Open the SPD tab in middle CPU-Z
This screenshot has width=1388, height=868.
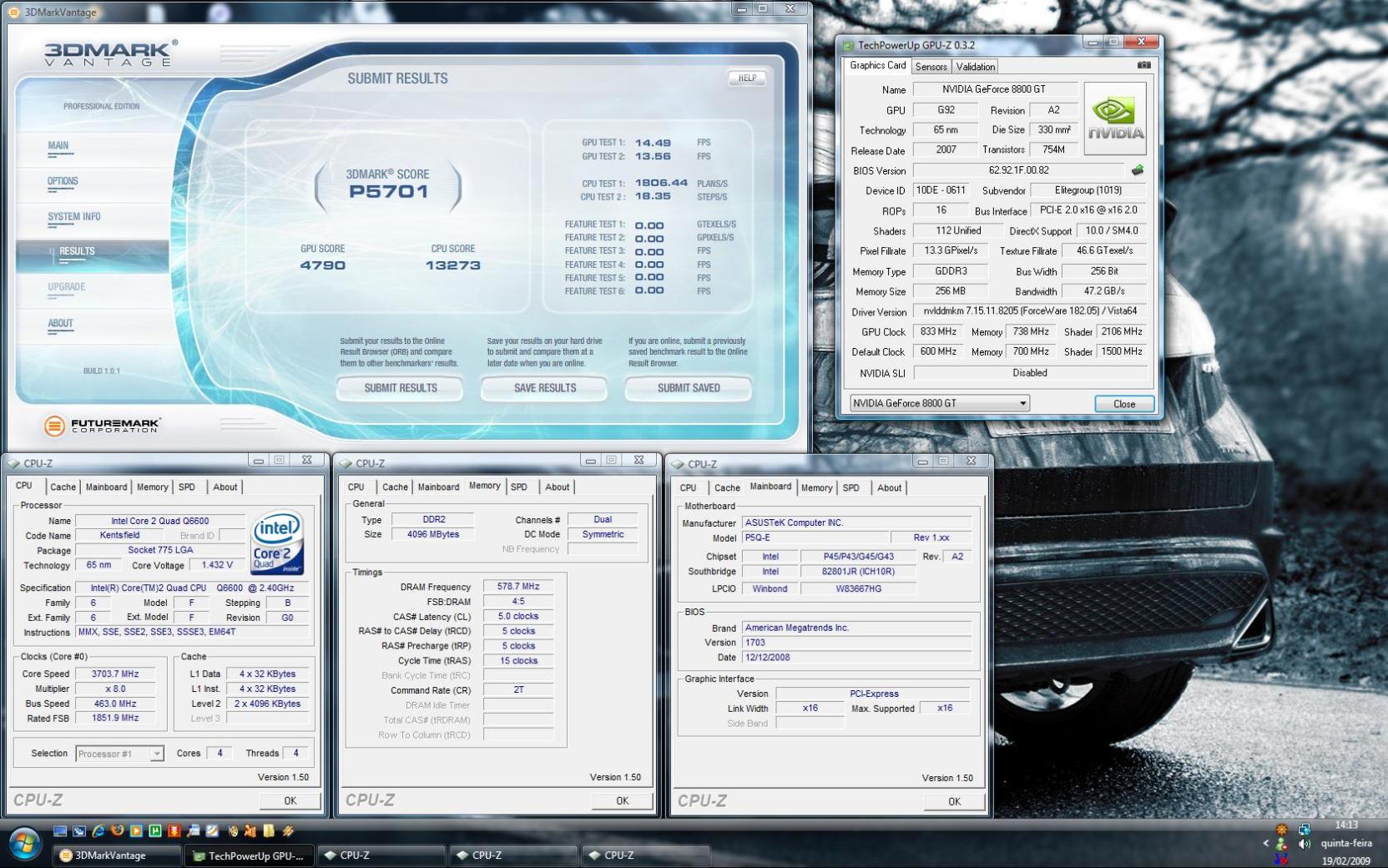tap(519, 487)
